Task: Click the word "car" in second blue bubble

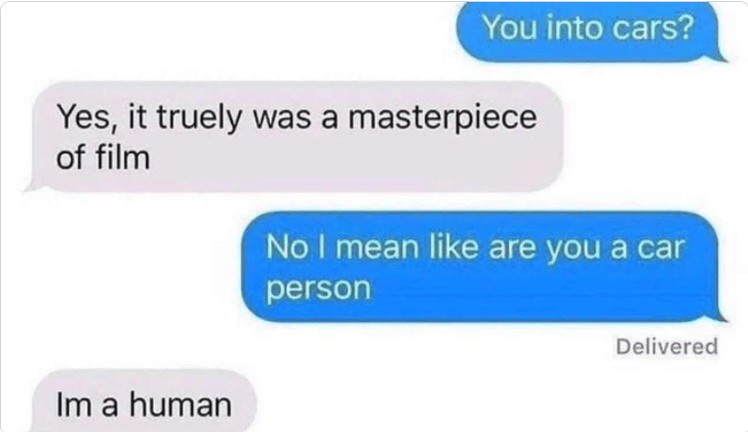Action: 661,248
